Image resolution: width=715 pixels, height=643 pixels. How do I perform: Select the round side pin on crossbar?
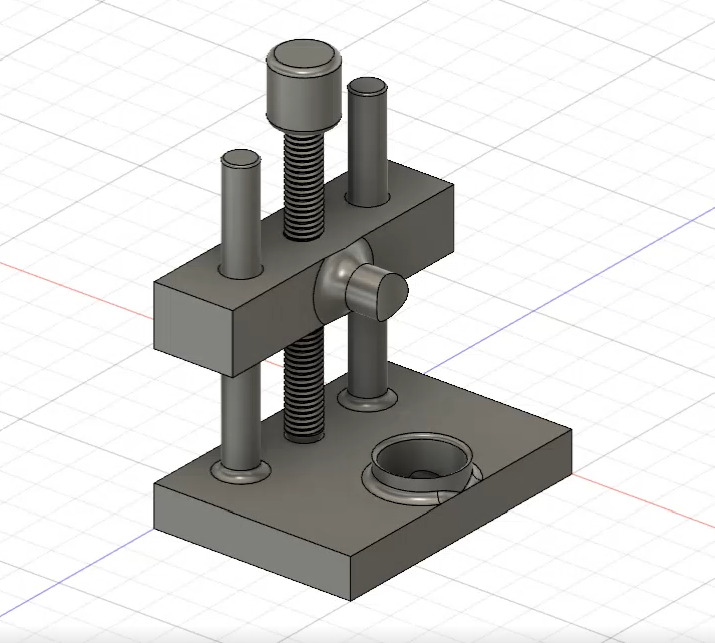(x=376, y=292)
